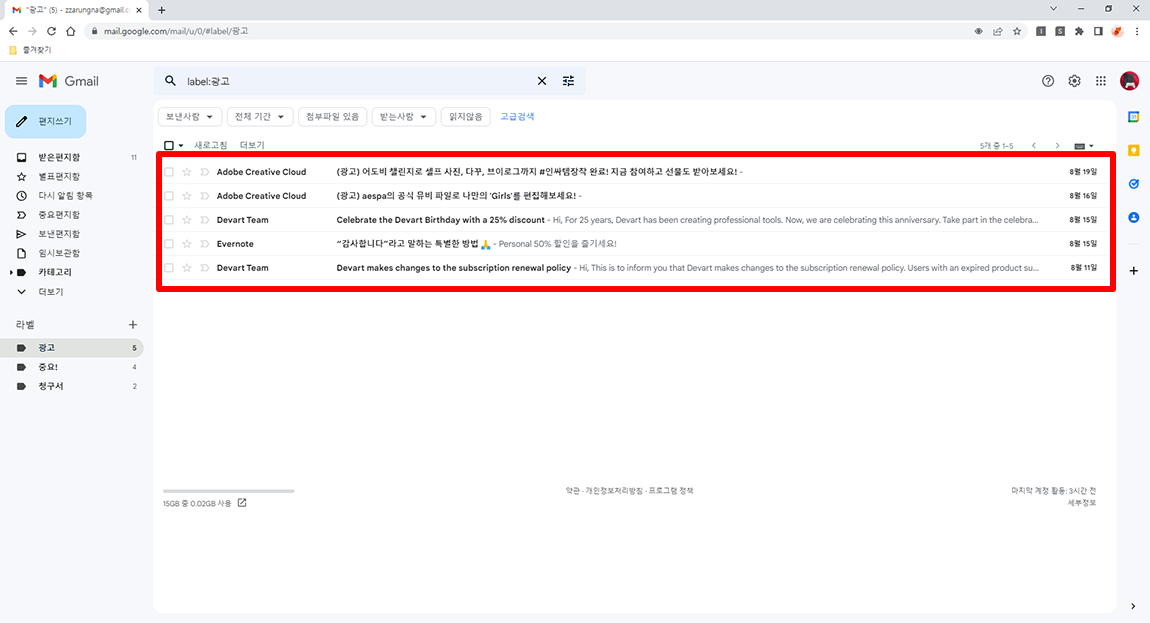
Task: Click 더보기 next to 새로고침
Action: (x=252, y=145)
